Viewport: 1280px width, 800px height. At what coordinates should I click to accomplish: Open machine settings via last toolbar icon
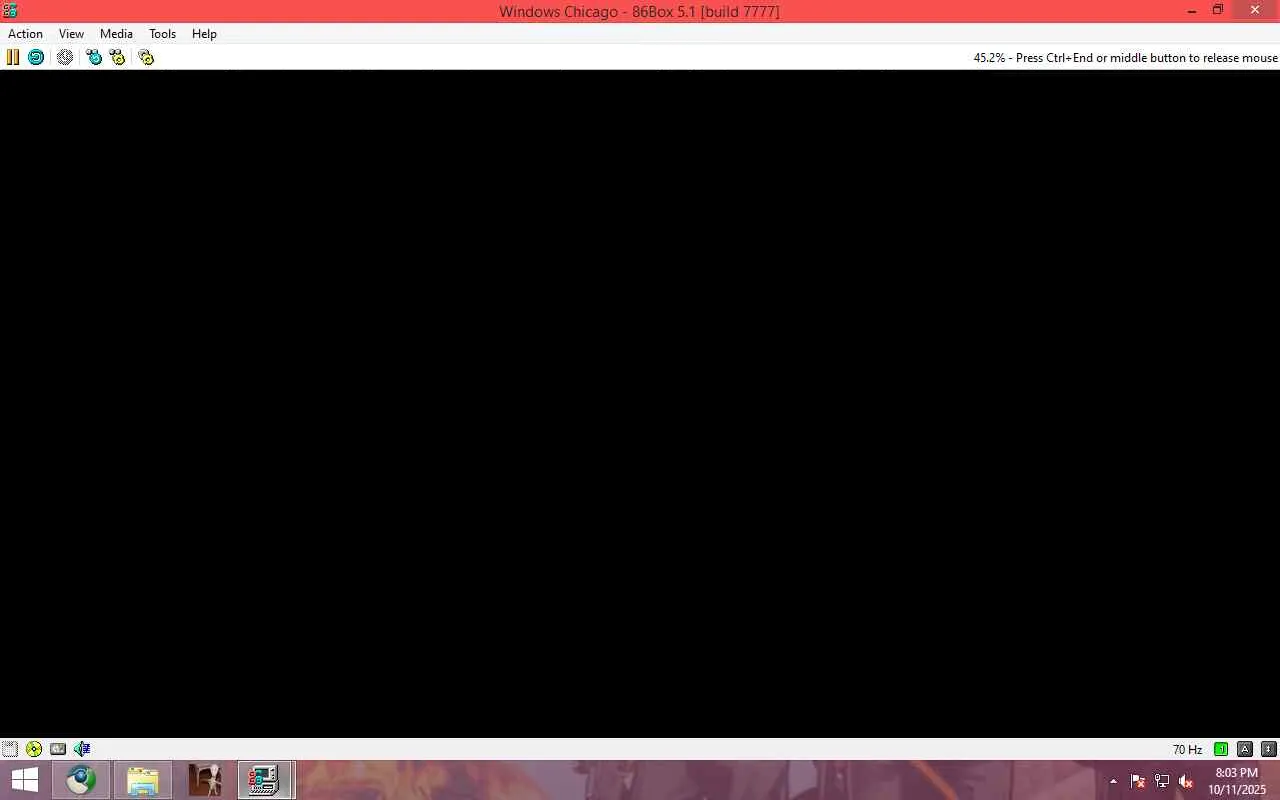click(146, 57)
